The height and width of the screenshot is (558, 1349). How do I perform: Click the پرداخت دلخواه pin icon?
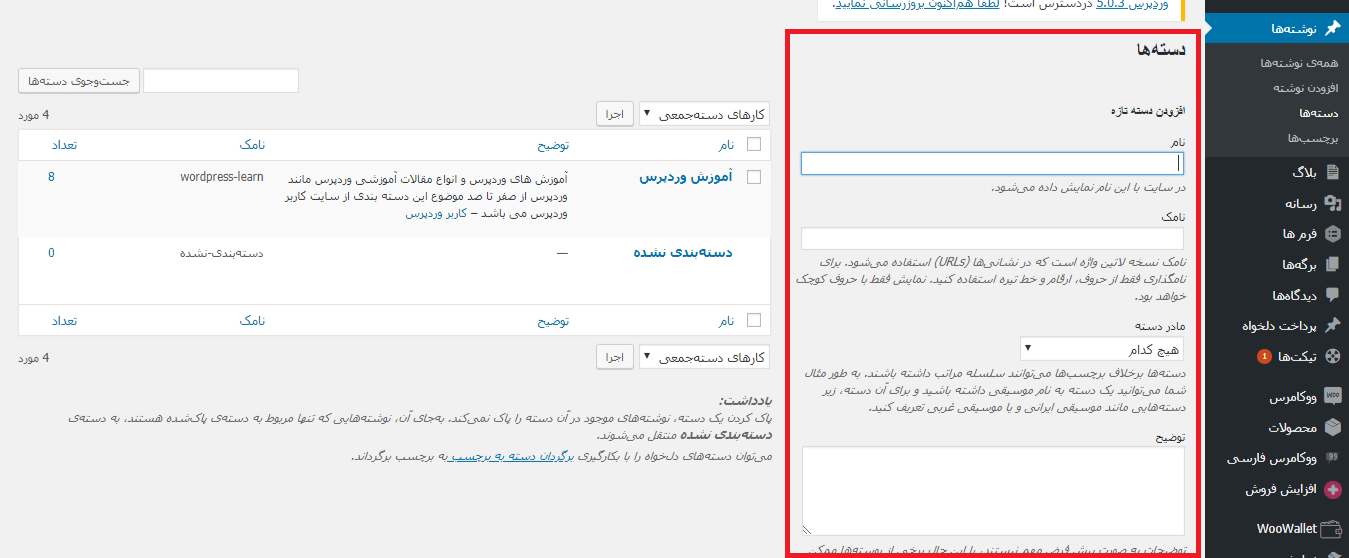(1332, 326)
